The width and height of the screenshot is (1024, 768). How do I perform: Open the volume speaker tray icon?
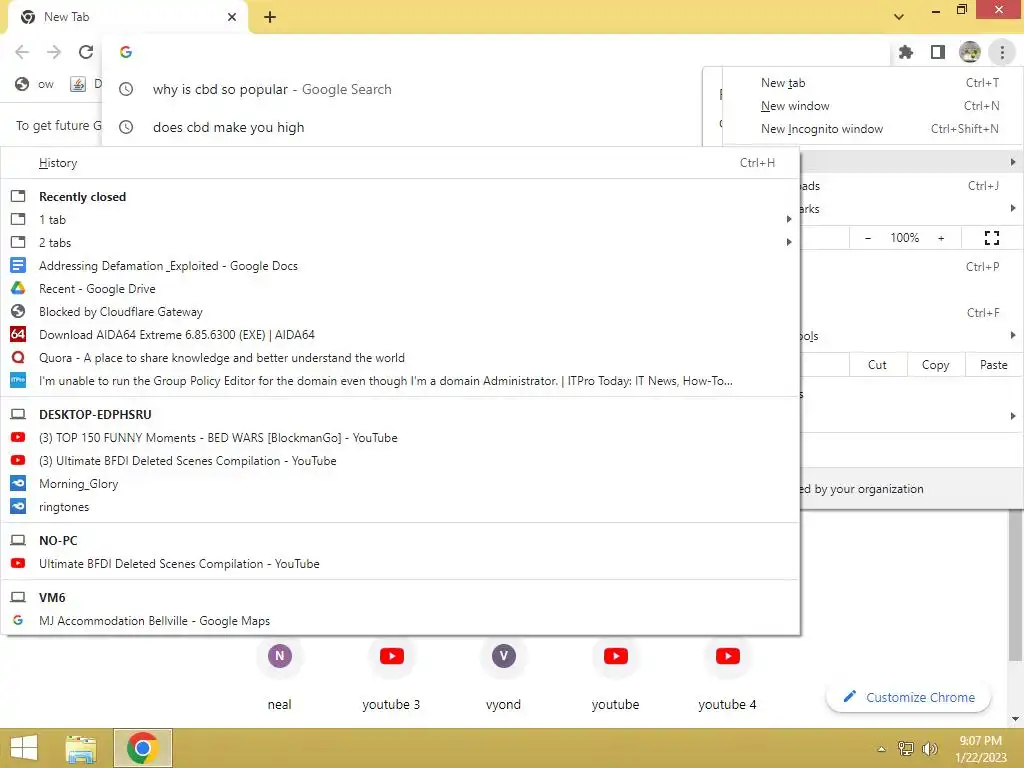click(930, 748)
